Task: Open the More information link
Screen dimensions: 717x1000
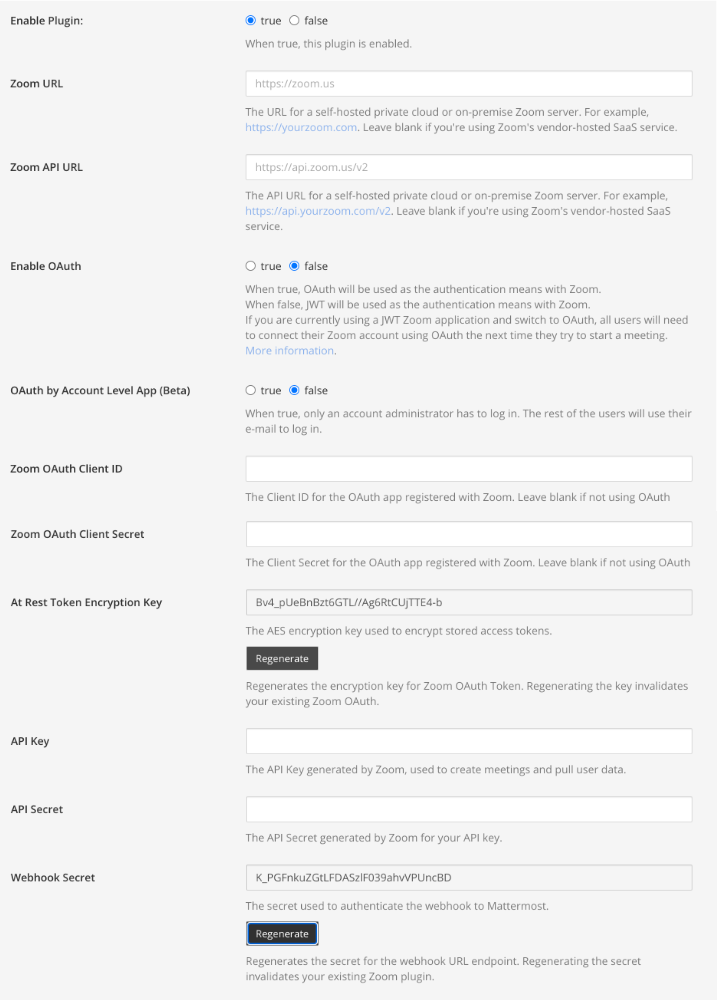Action: click(290, 351)
